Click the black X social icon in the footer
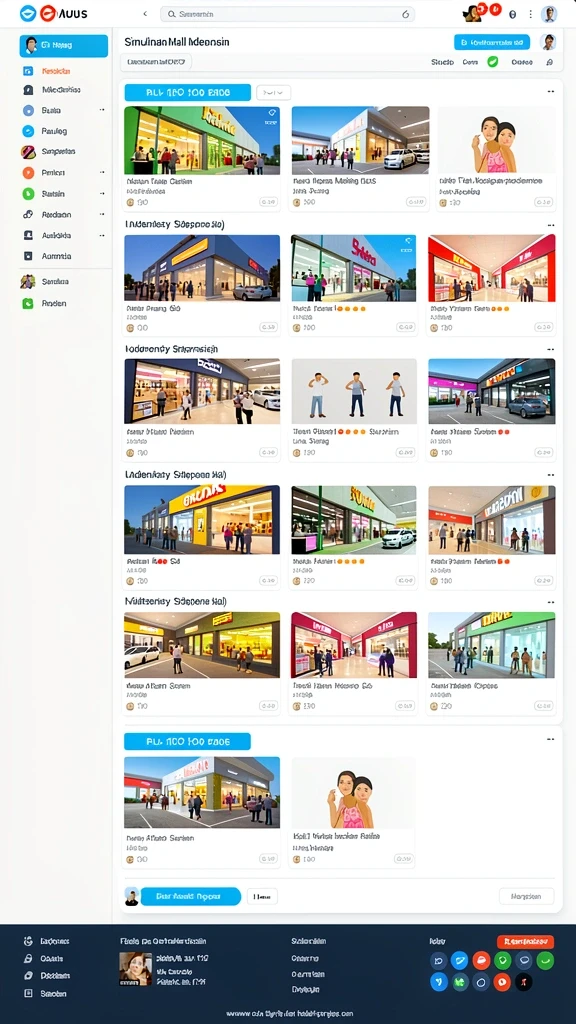Viewport: 576px width, 1024px height. (523, 982)
